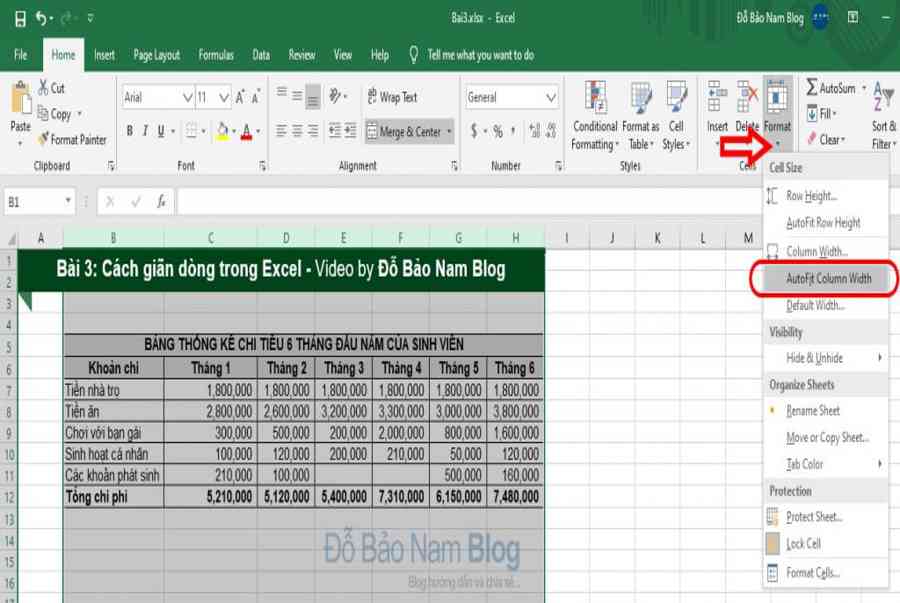Toggle Wrap Text
Screen dimensions: 900x603
pos(393,97)
